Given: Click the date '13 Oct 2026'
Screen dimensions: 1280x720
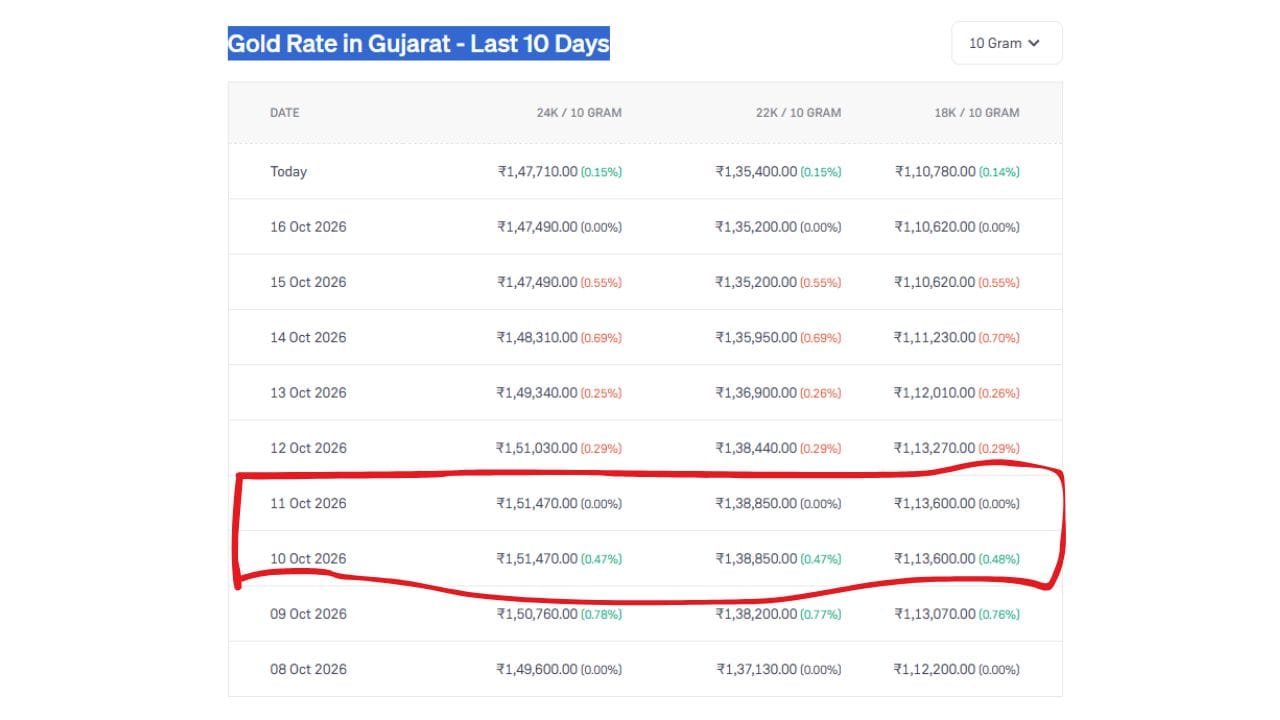Looking at the screenshot, I should (x=308, y=393).
